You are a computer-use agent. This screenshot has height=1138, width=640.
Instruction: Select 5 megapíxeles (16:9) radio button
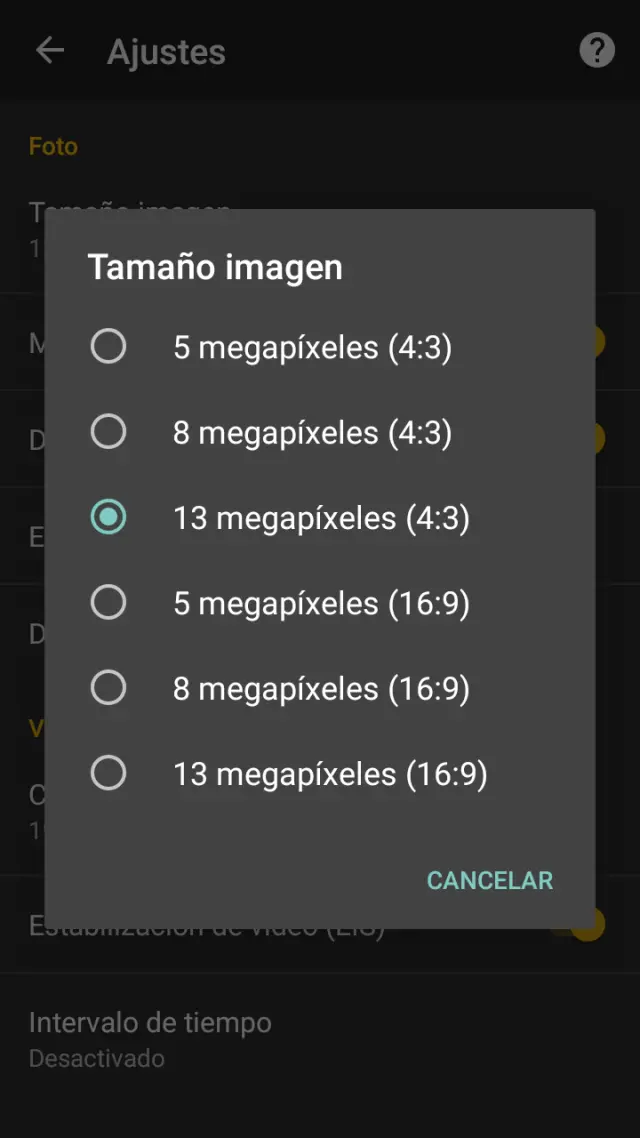pos(108,603)
